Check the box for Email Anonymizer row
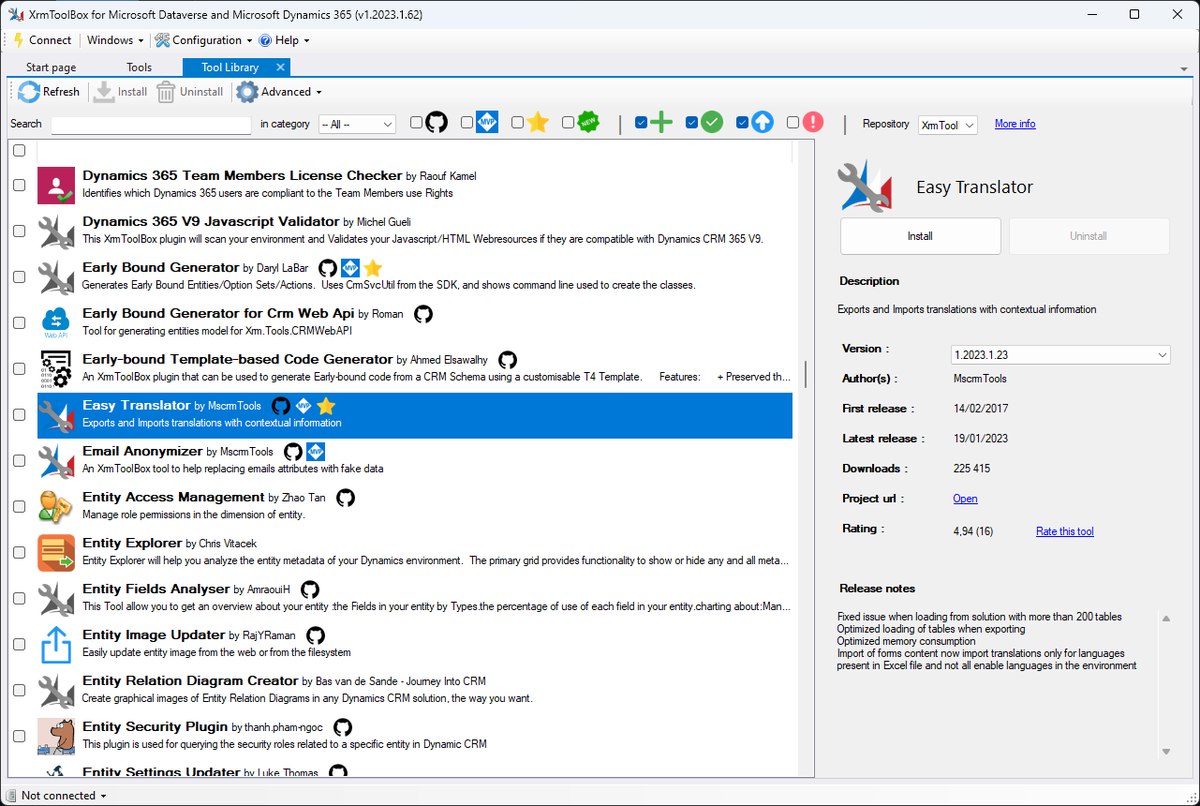The height and width of the screenshot is (806, 1200). point(19,461)
